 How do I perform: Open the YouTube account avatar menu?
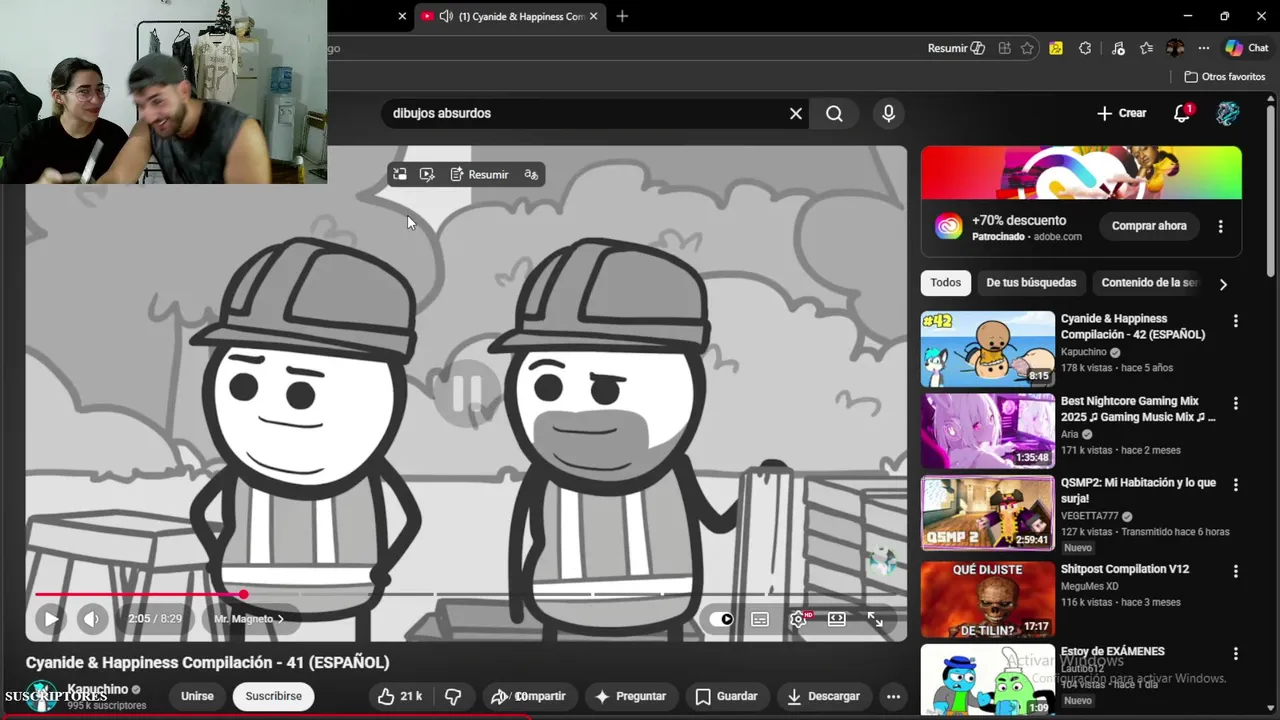1228,113
